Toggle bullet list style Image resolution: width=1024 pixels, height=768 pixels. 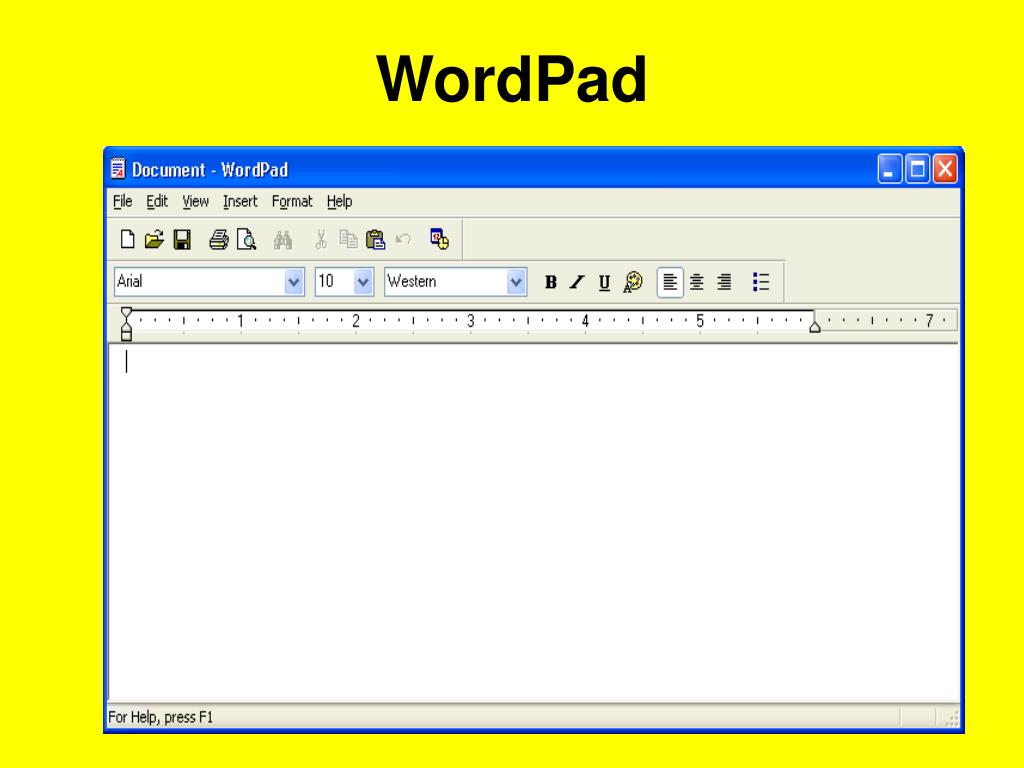point(761,282)
